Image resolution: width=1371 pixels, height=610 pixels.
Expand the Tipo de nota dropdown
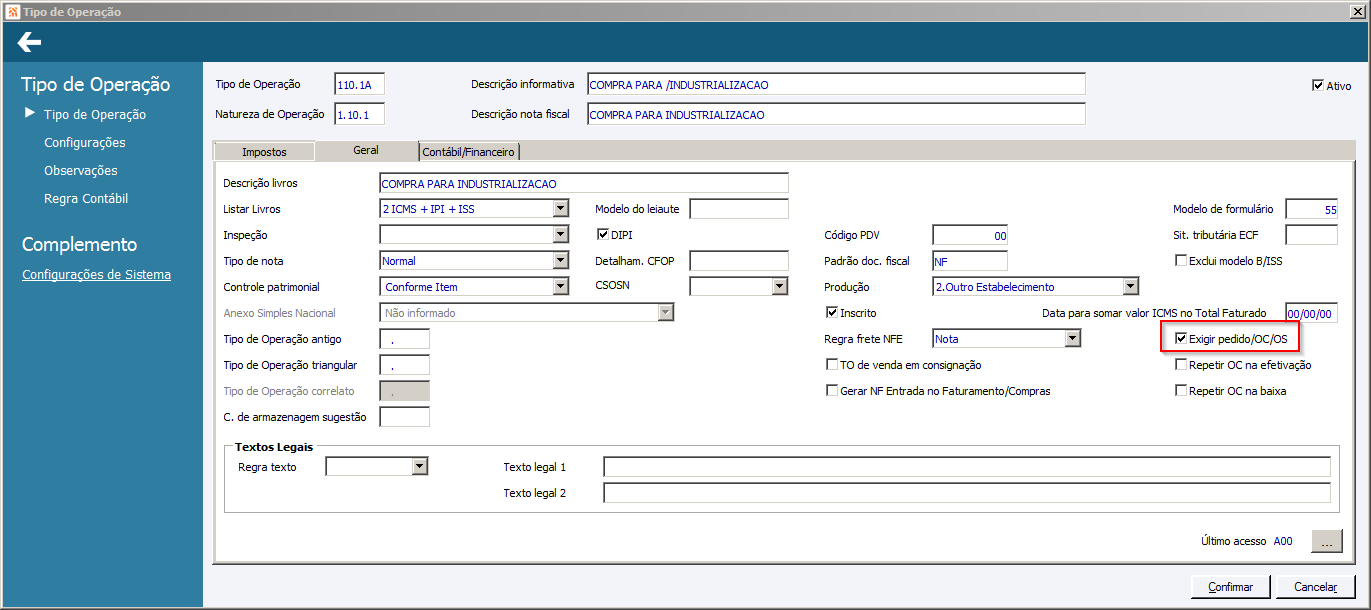click(560, 261)
